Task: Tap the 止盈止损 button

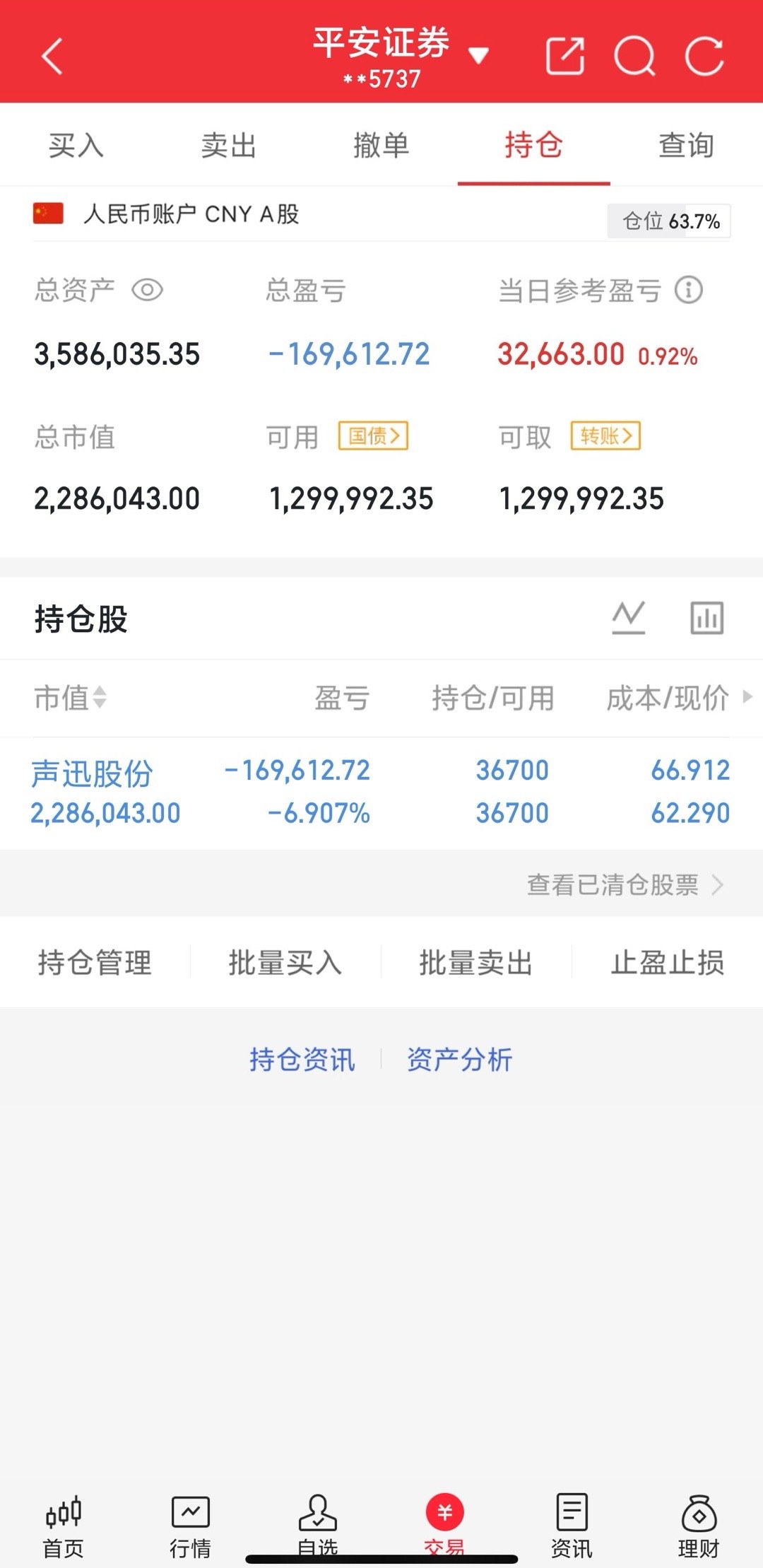Action: [x=668, y=963]
